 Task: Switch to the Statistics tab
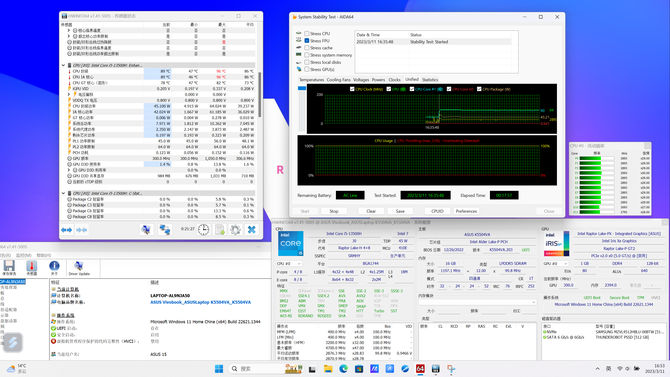(x=430, y=80)
